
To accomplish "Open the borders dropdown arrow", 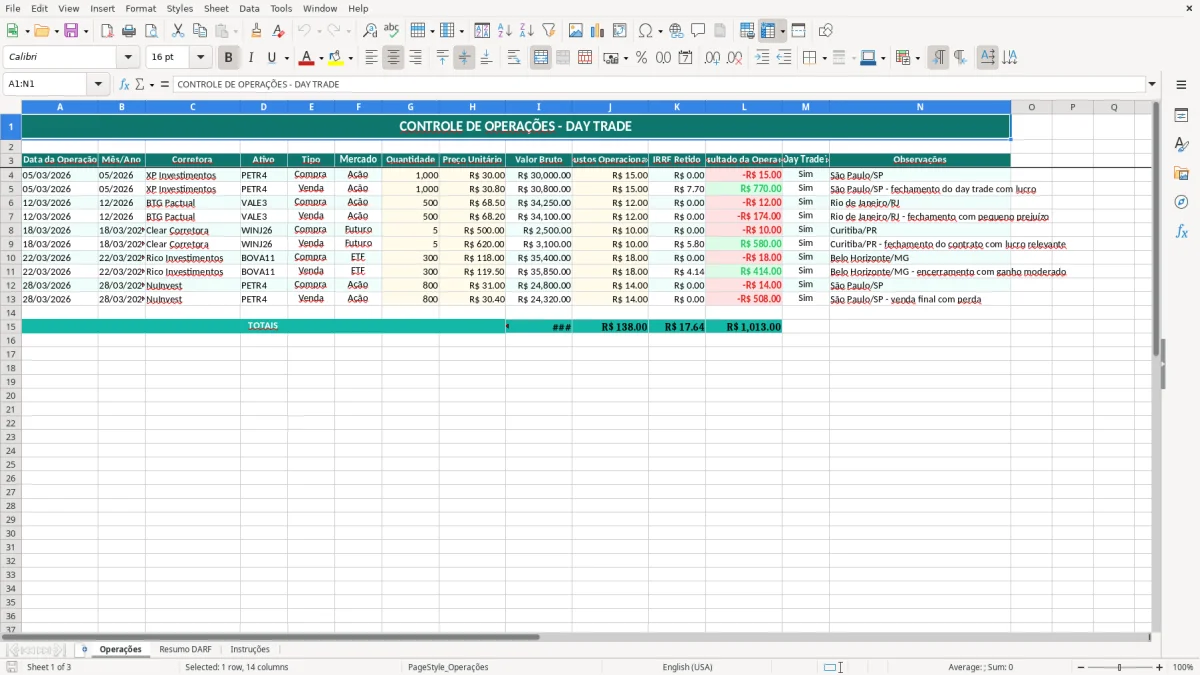I will click(825, 58).
